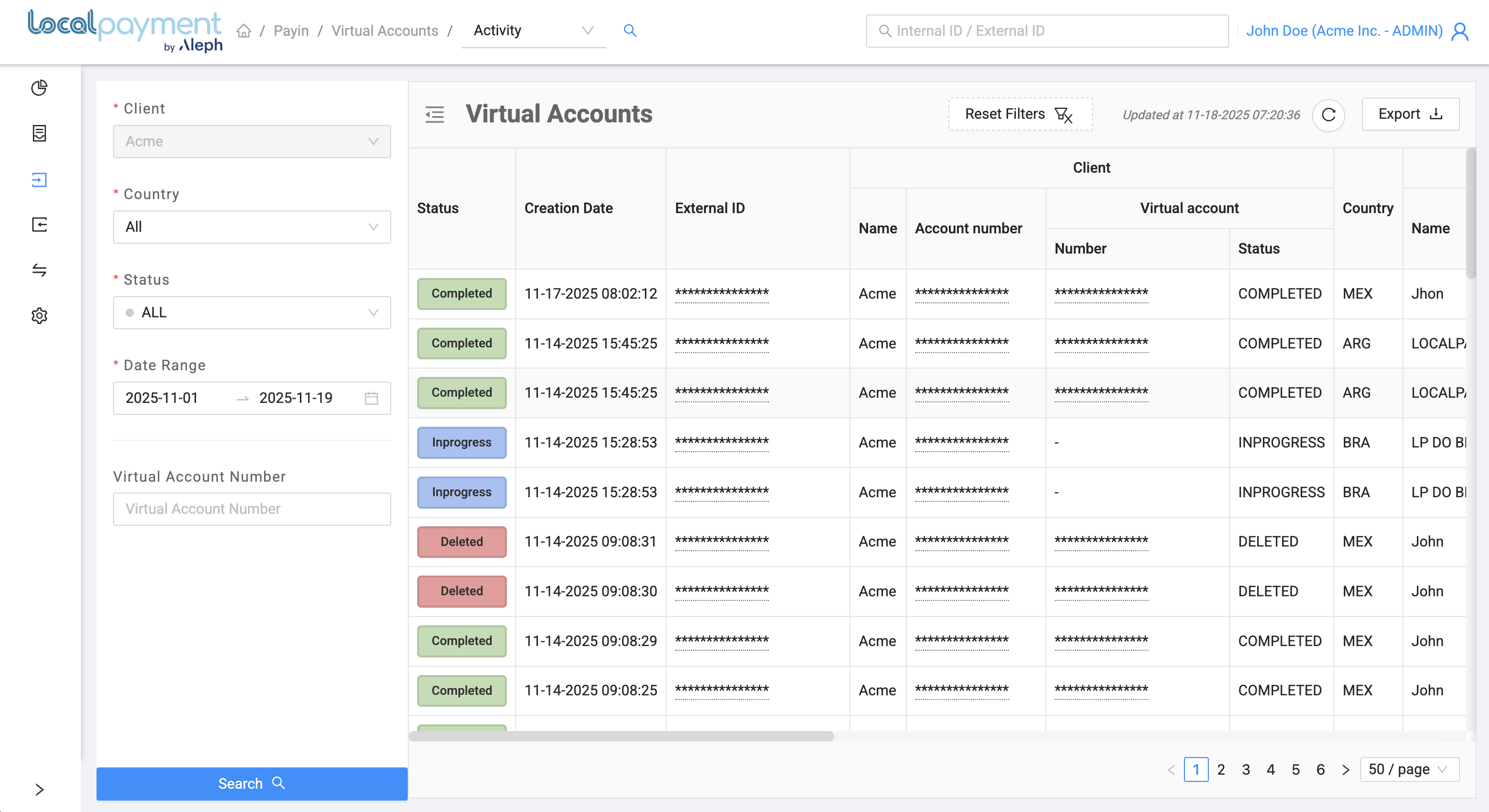1489x812 pixels.
Task: Open the transfers swap arrows sidebar icon
Action: [39, 270]
